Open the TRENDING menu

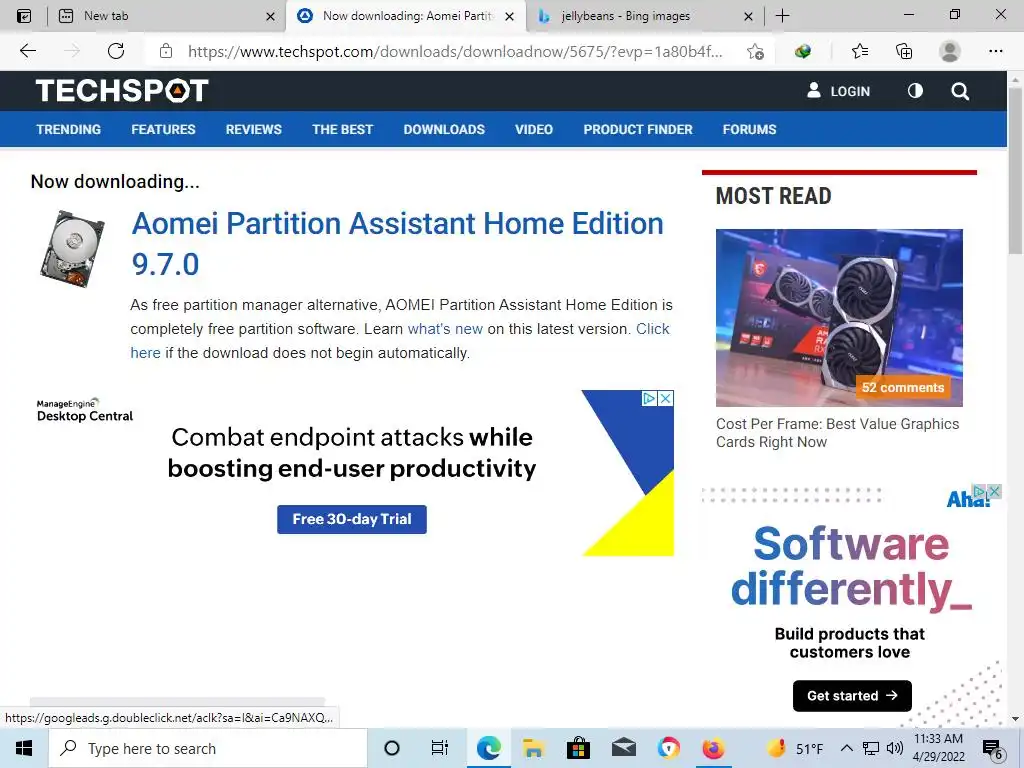(69, 129)
